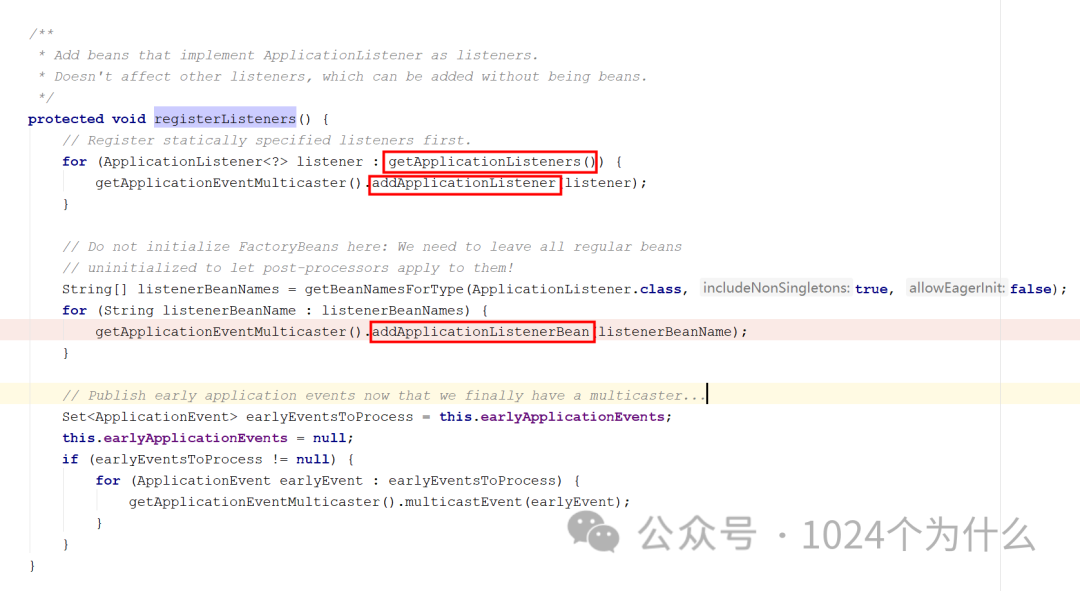Image resolution: width=1080 pixels, height=591 pixels.
Task: Click the void return type keyword
Action: click(x=129, y=119)
